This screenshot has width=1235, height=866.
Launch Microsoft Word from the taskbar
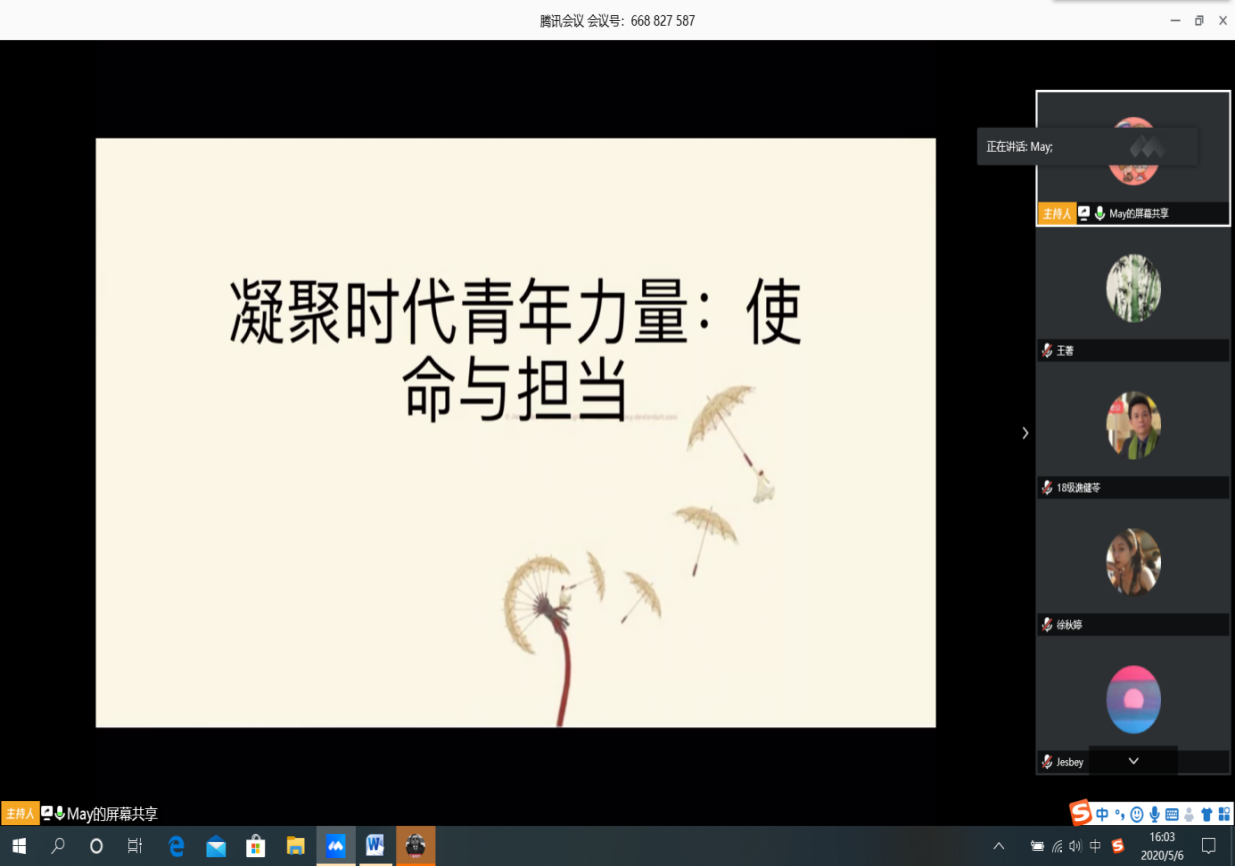375,845
